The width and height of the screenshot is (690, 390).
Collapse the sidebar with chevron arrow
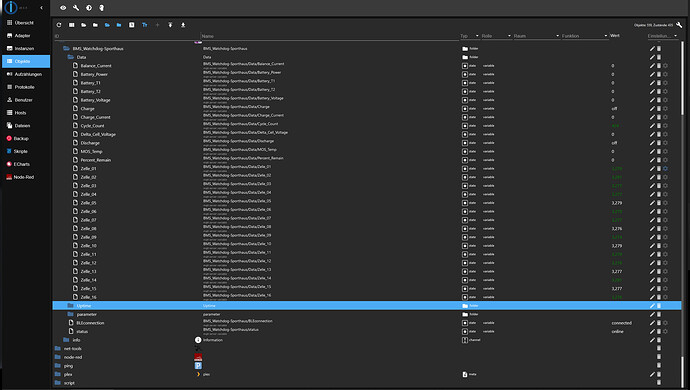(x=41, y=8)
